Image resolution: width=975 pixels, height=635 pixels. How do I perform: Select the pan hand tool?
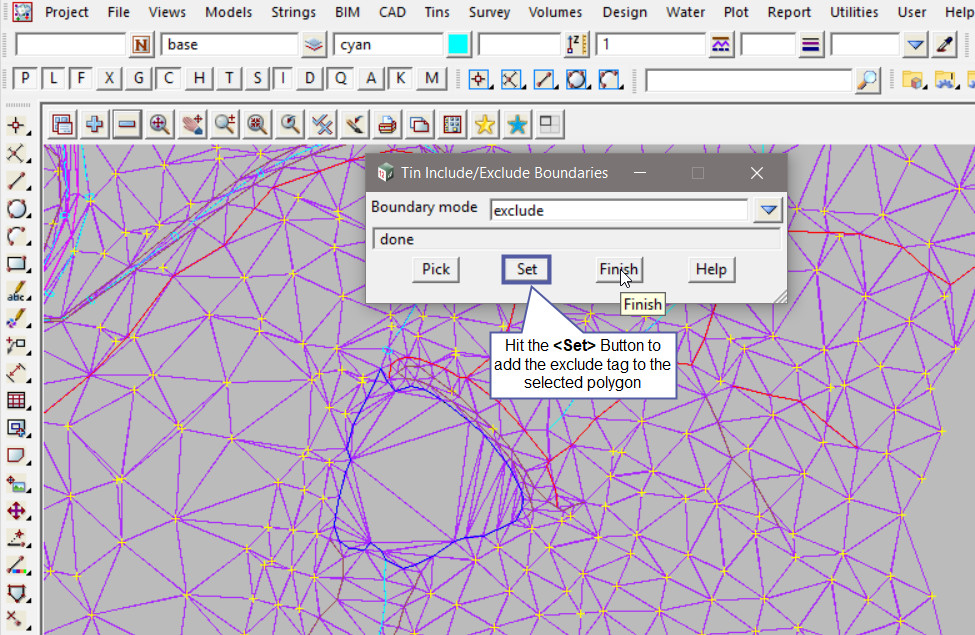pos(192,125)
